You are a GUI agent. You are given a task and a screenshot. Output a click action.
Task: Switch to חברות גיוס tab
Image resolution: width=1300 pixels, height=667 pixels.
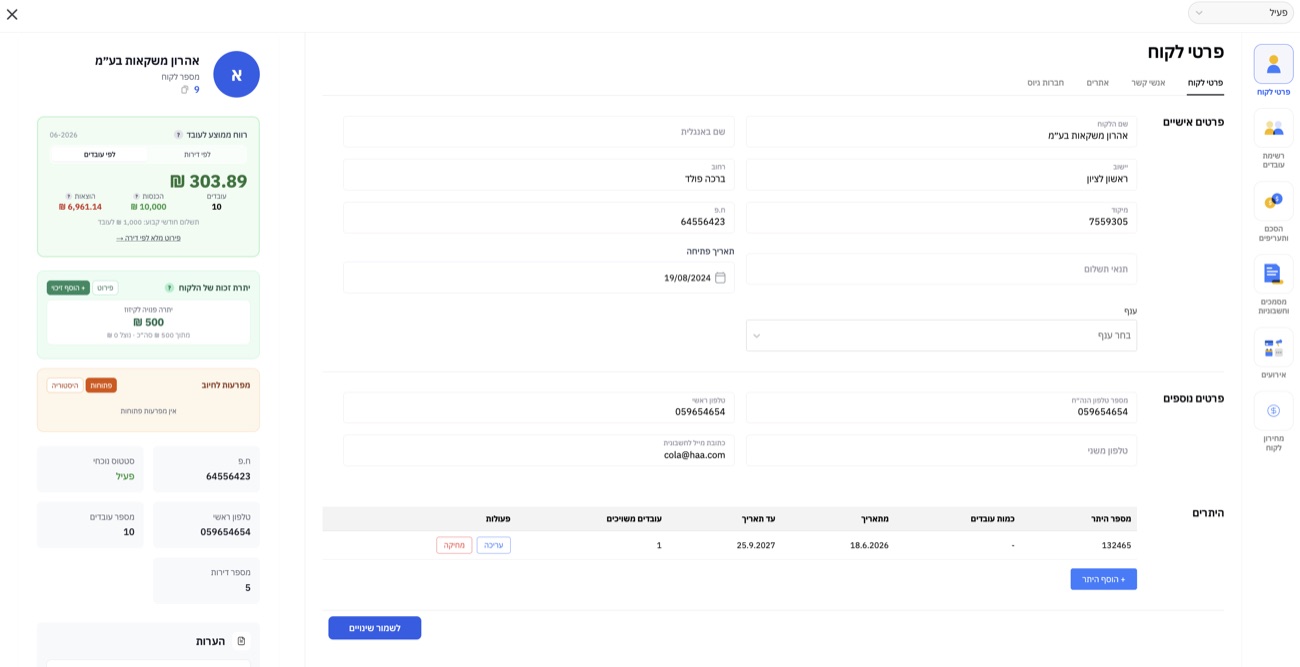1045,83
